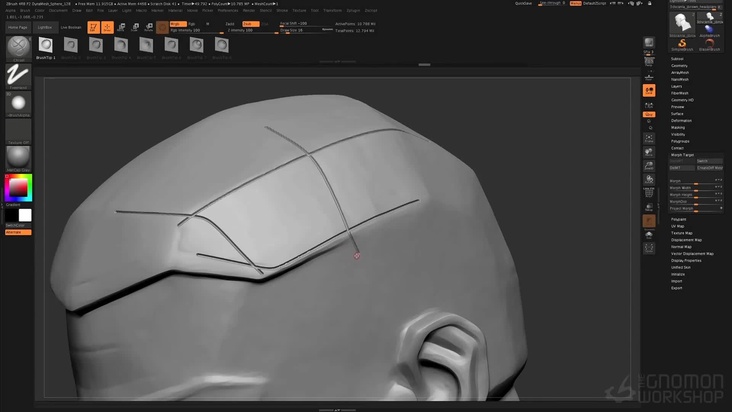This screenshot has width=732, height=412.
Task: Open LightBox browser
Action: pyautogui.click(x=45, y=28)
